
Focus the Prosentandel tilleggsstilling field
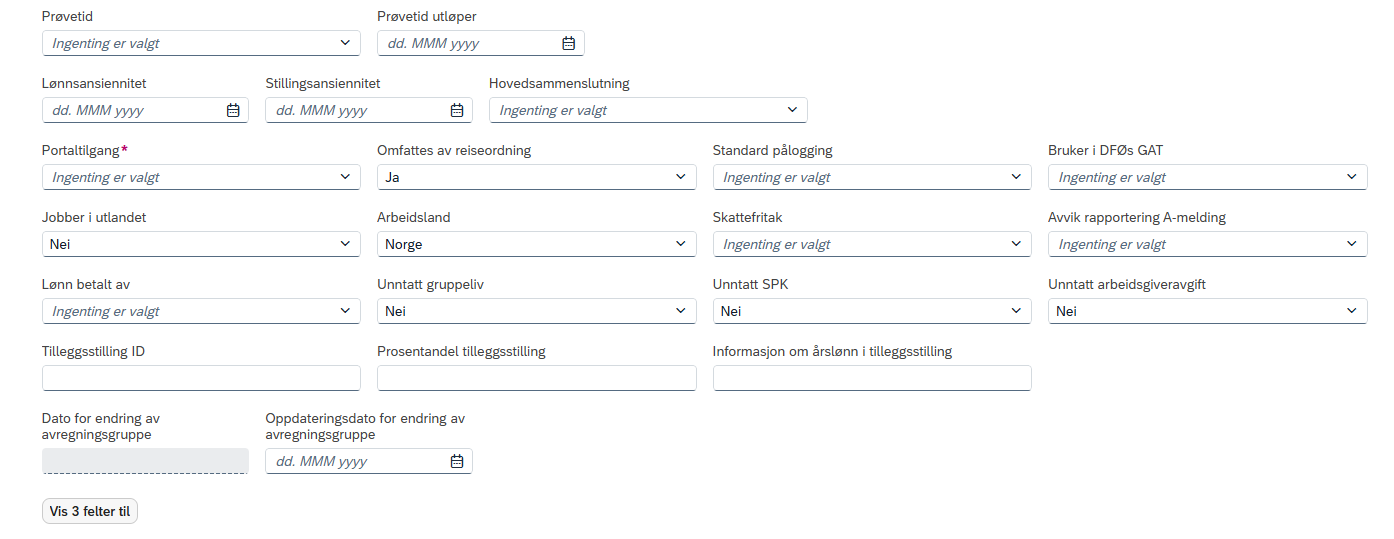(x=537, y=378)
